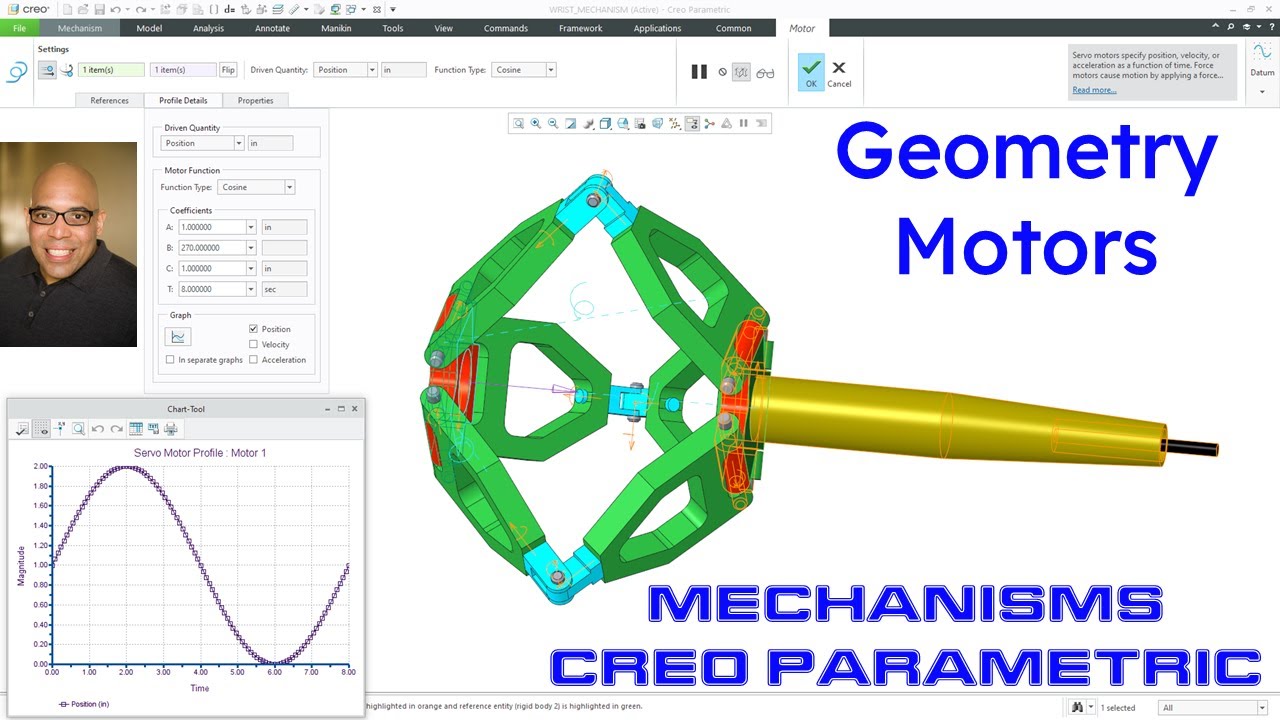Select the geometry rotation motor icon
The image size is (1280, 720).
pos(67,70)
